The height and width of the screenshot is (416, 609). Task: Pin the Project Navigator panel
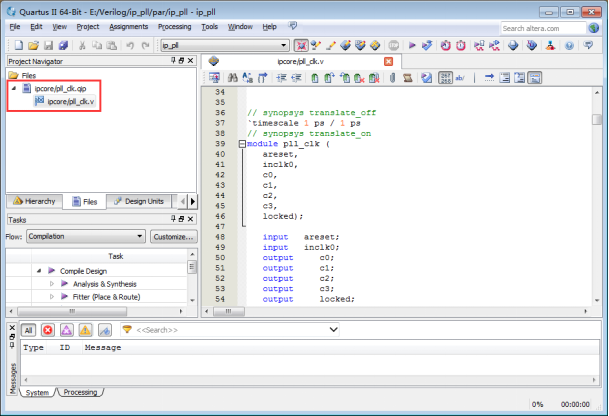click(173, 61)
